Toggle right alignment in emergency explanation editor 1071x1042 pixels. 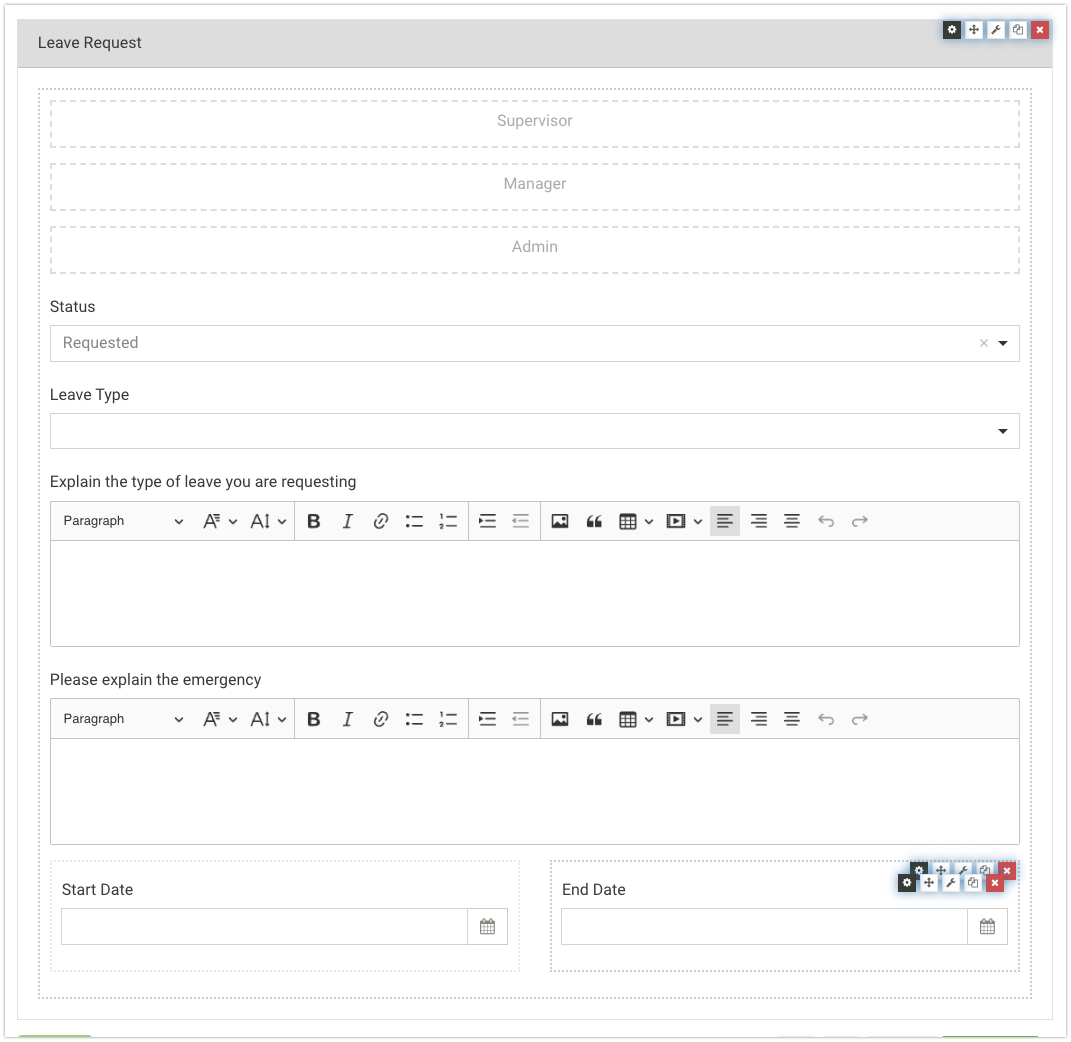[759, 719]
